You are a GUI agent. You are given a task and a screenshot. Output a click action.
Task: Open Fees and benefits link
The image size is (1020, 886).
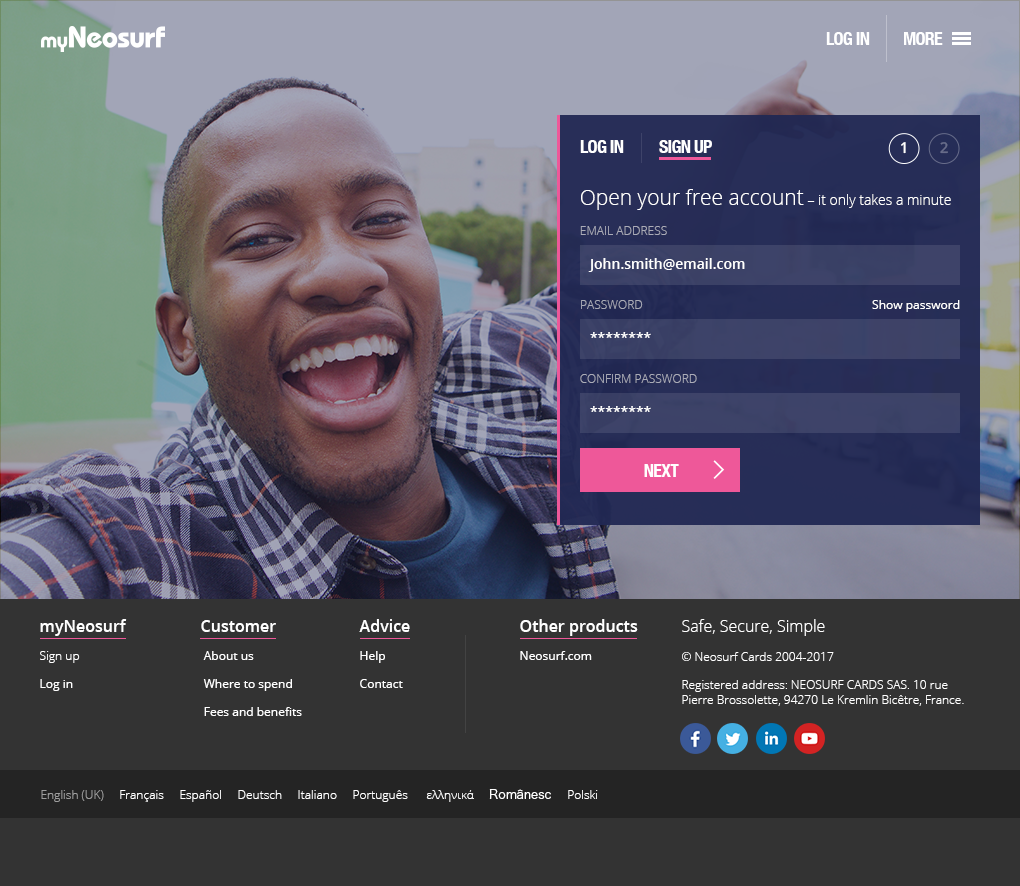click(252, 712)
